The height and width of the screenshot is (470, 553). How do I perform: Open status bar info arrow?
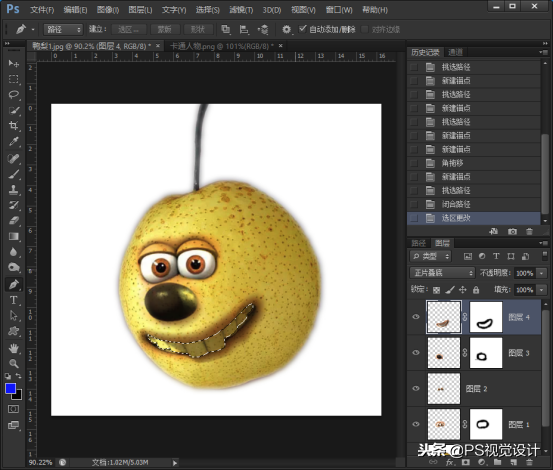[175, 463]
